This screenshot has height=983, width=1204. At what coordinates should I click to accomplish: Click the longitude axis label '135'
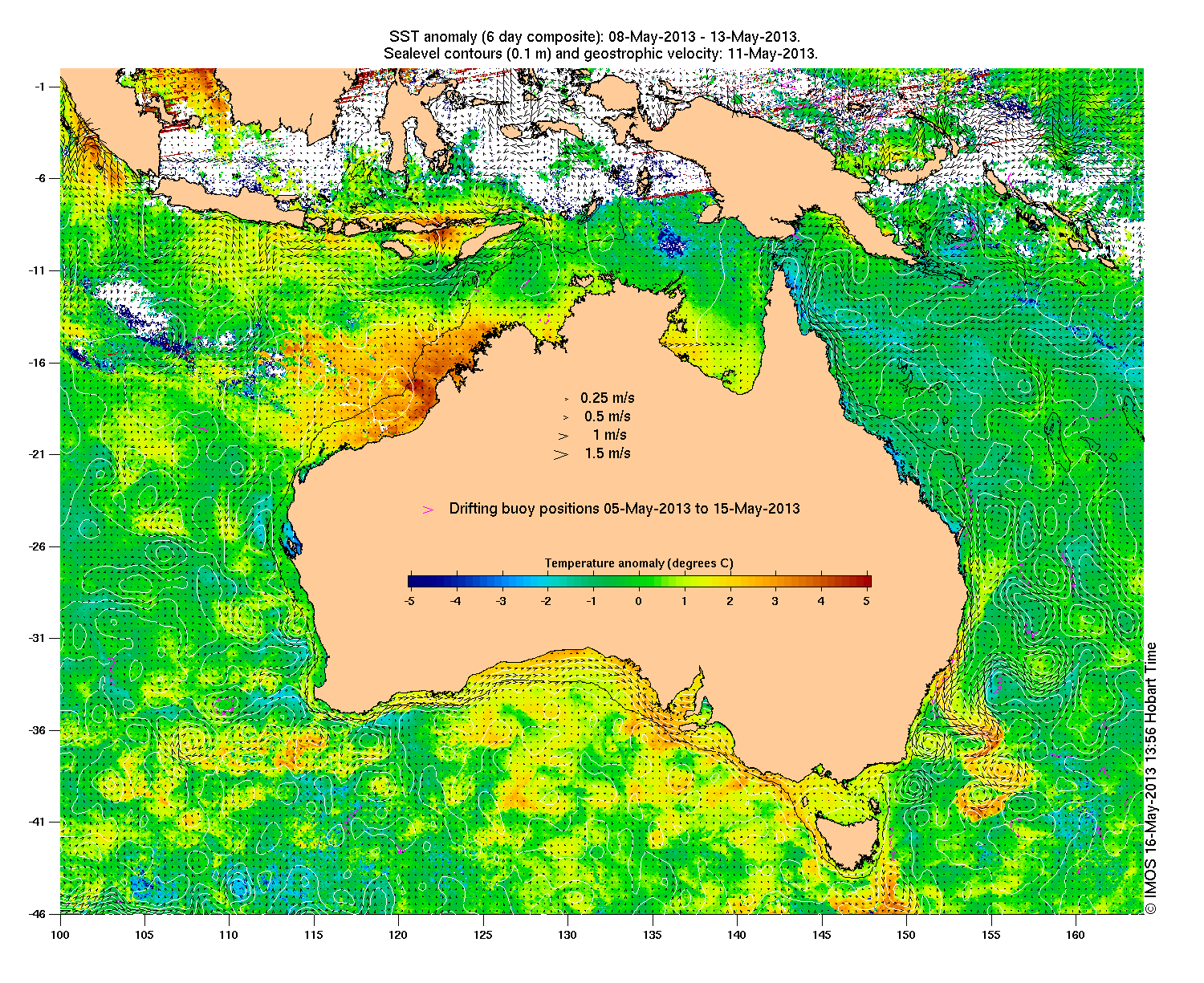coord(653,935)
